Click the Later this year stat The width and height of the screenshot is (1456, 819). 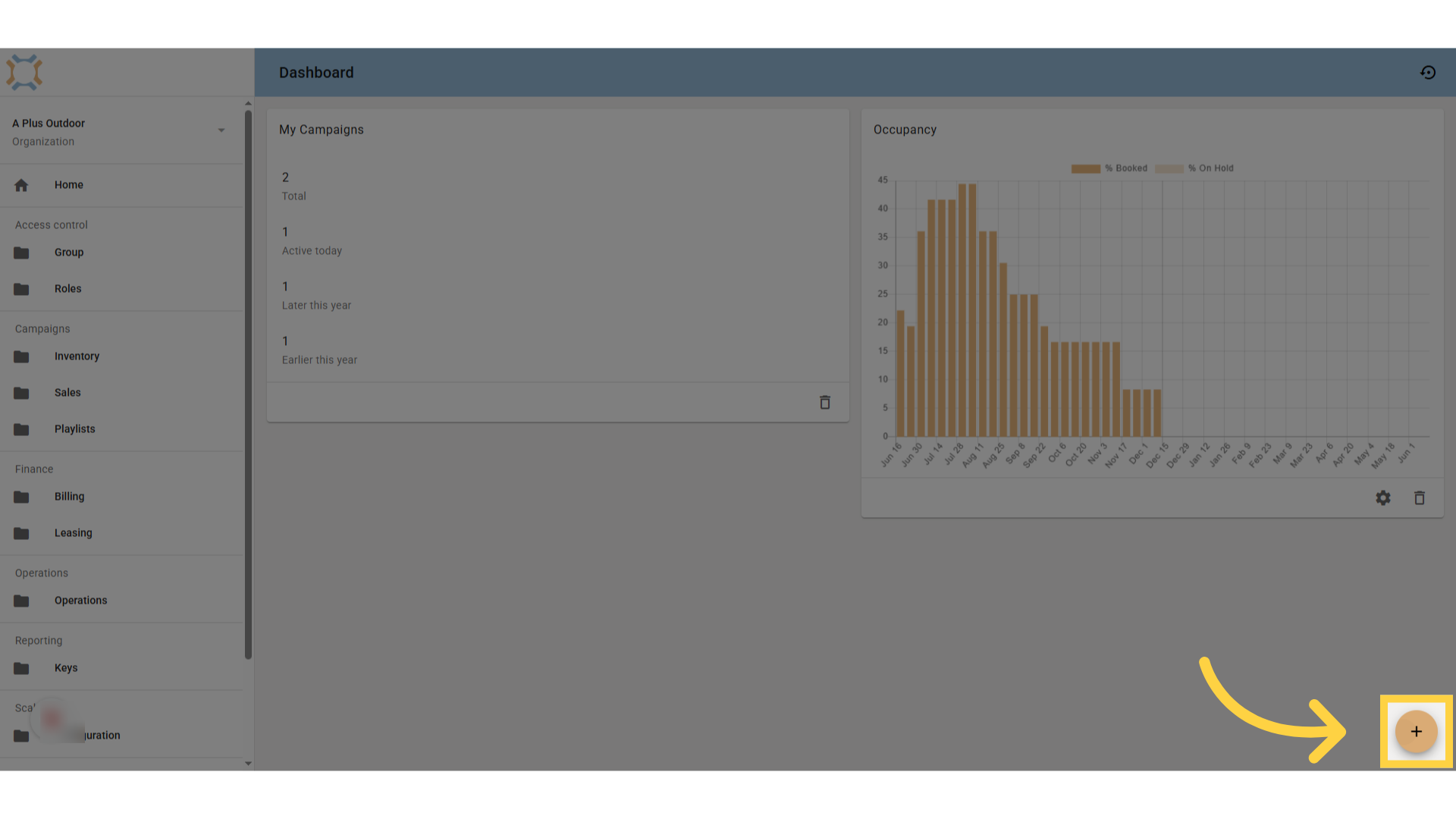[x=316, y=297]
